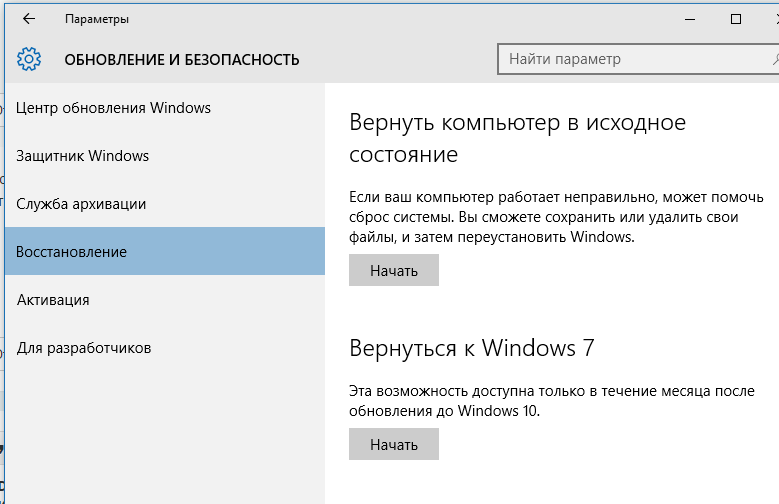
Task: Click heading 'Вернуть компьютер в исходное состояние'
Action: pos(517,139)
